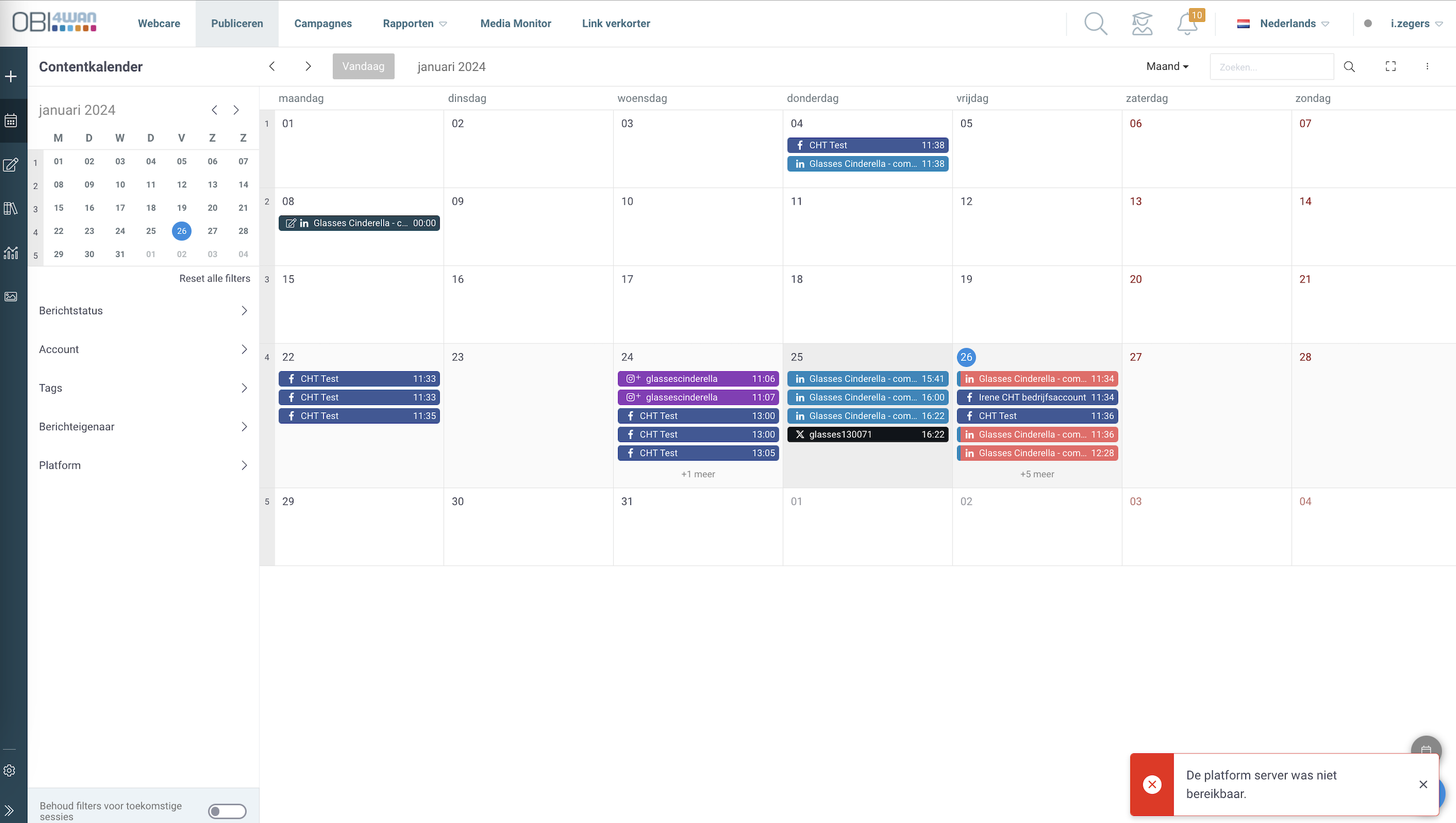Expand the Berichtstatus filter

point(144,311)
